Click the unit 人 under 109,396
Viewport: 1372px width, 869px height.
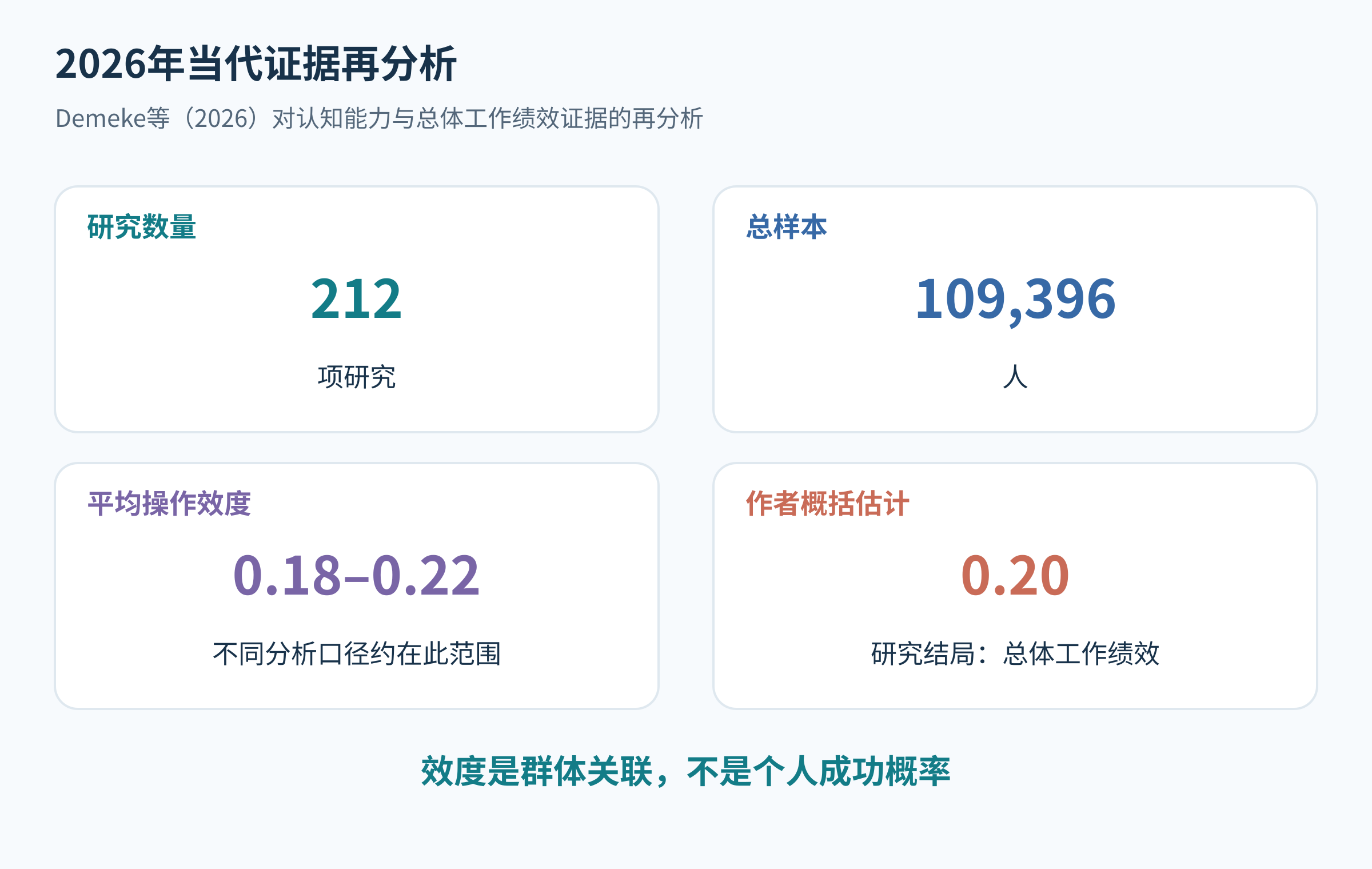(1015, 377)
